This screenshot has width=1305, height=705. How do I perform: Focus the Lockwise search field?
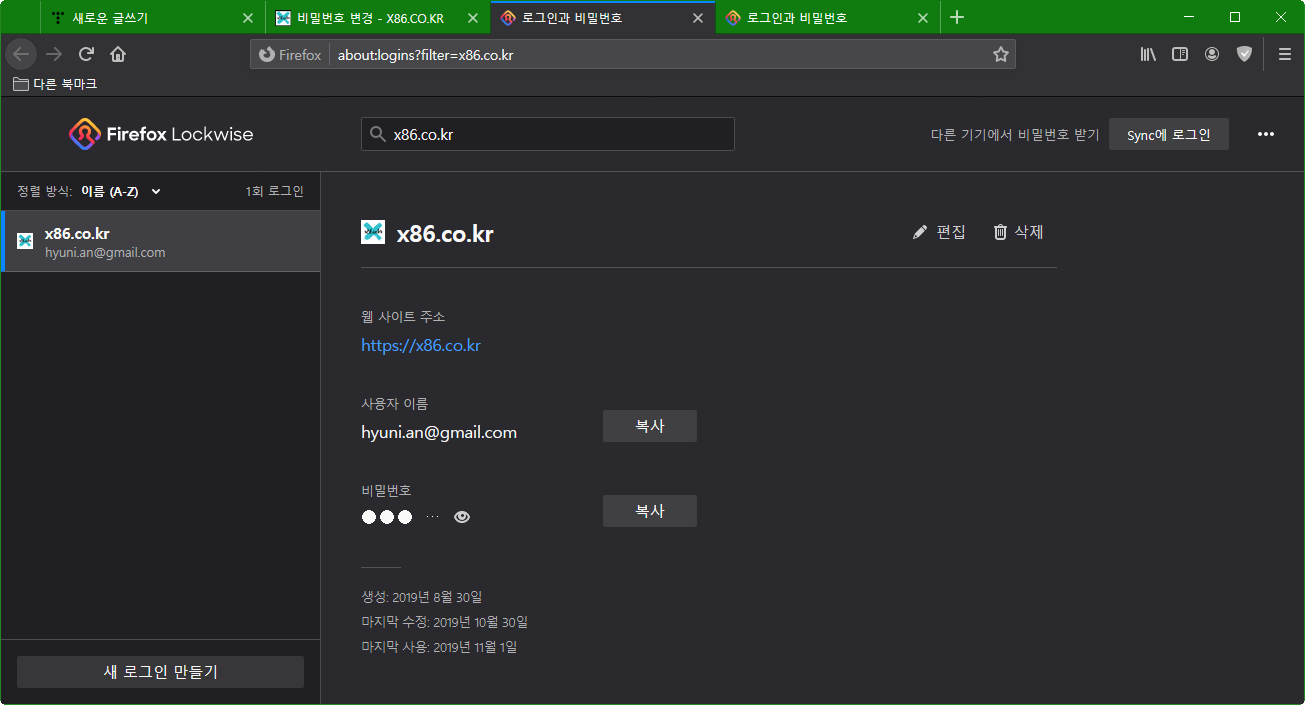pyautogui.click(x=548, y=134)
